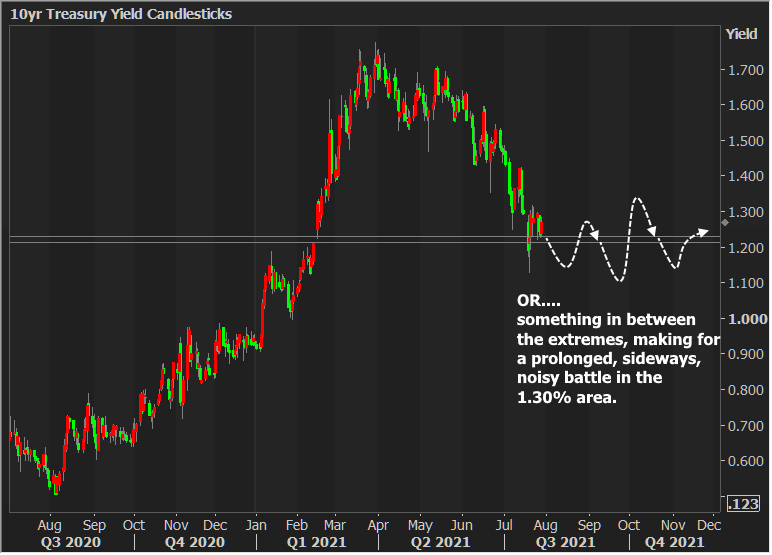Click the Aug 2020 month label
This screenshot has width=772, height=555.
50,524
